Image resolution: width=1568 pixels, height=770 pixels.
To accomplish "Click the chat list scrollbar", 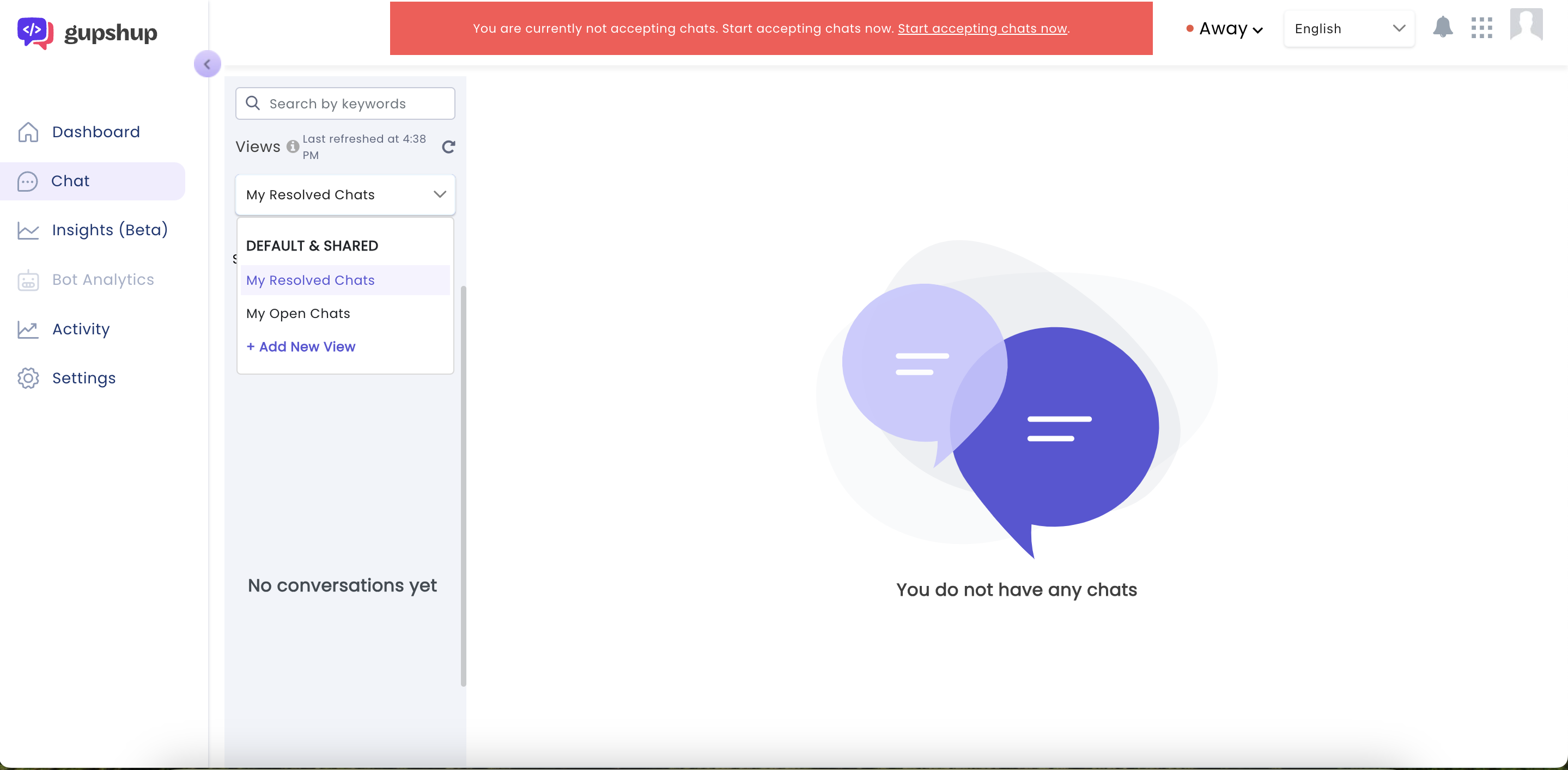I will tap(463, 486).
